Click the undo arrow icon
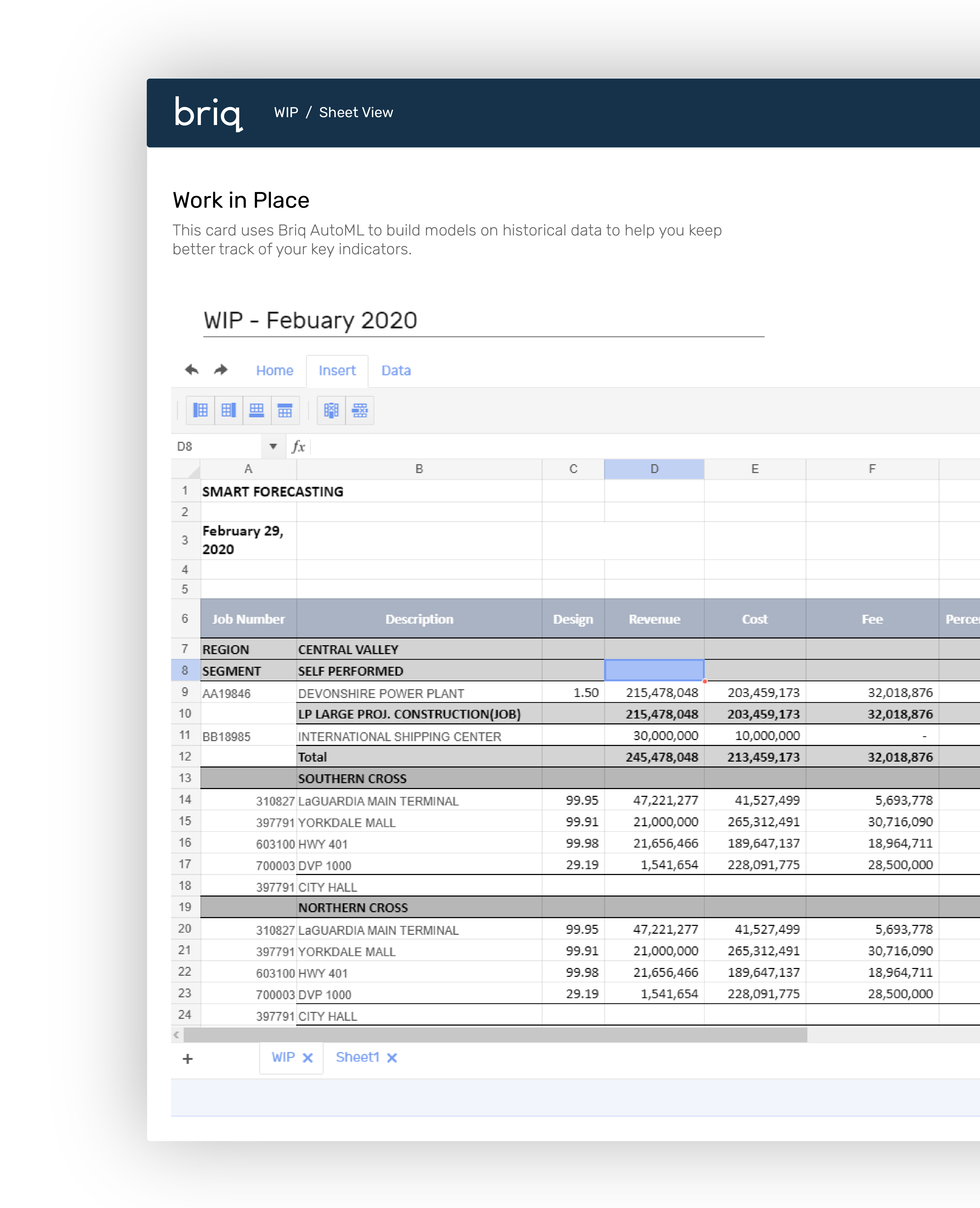The height and width of the screenshot is (1208, 980). click(x=192, y=370)
